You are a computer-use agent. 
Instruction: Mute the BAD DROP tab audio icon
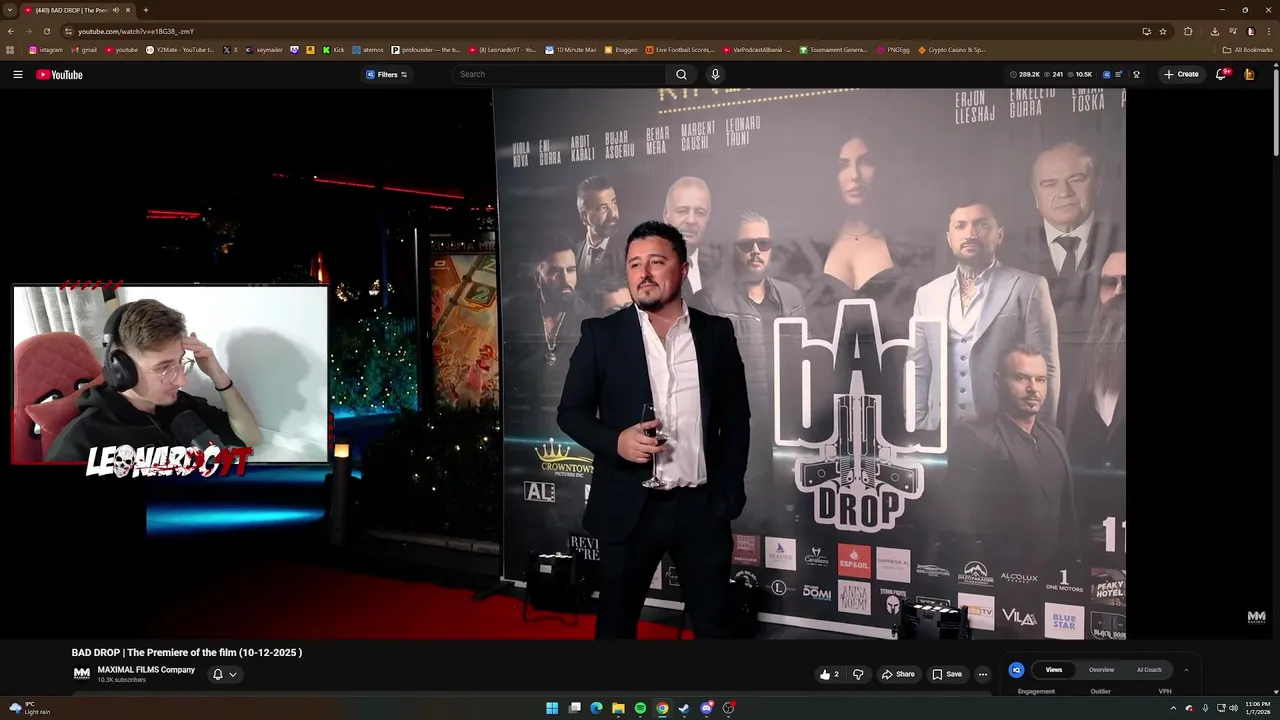click(116, 10)
